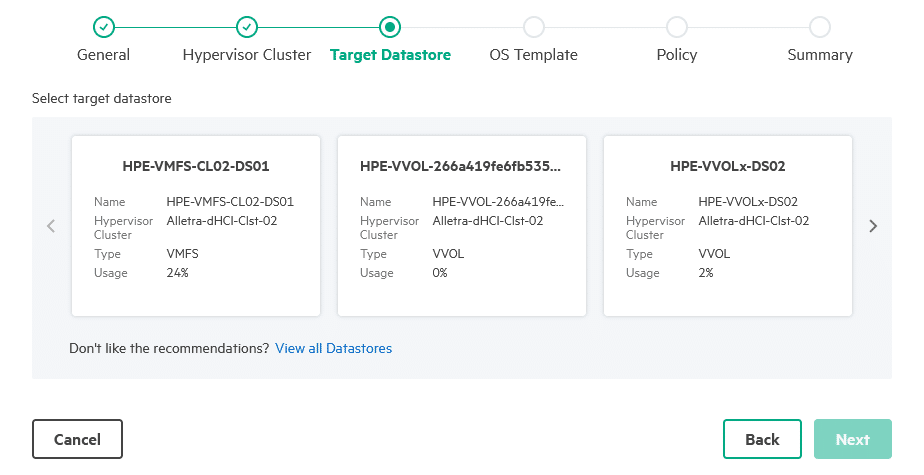Click the VMFS type value

(182, 254)
